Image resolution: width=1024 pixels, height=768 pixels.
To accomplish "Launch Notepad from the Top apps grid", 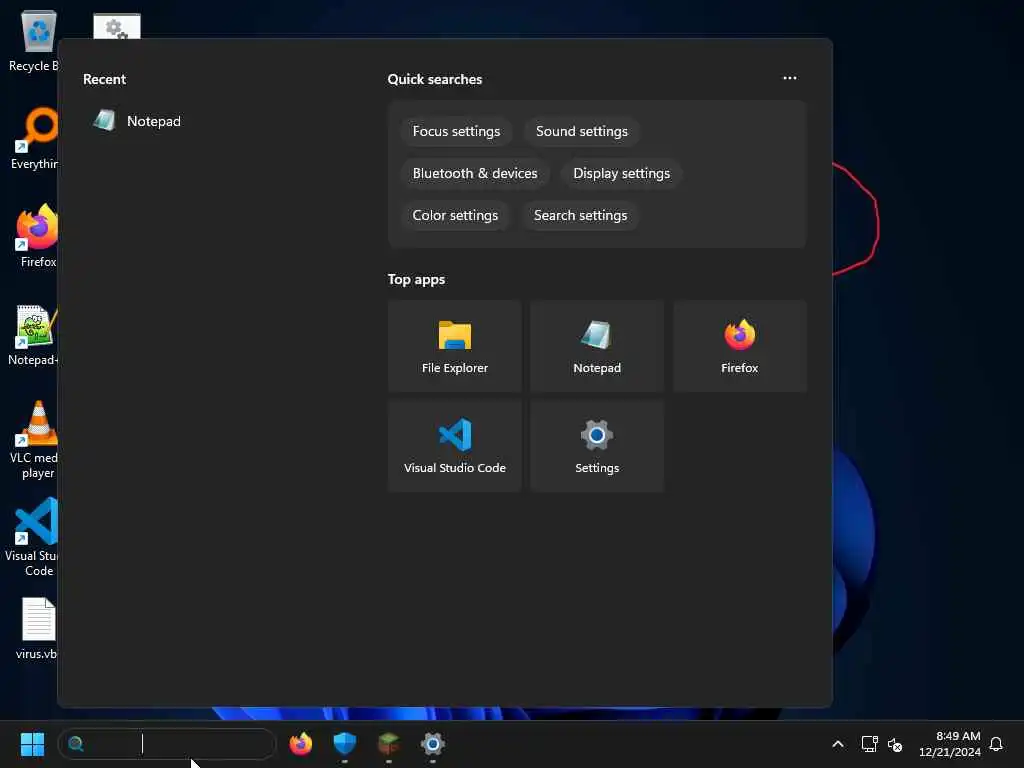I will [597, 346].
